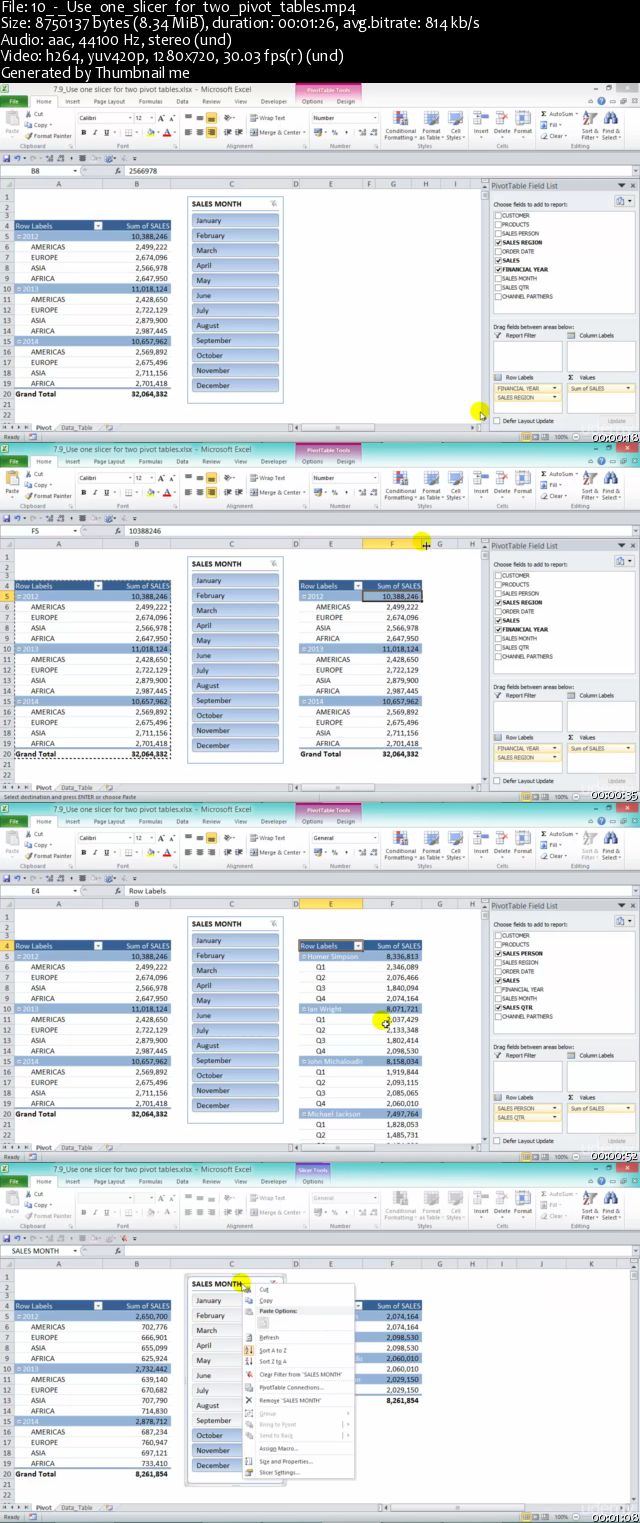Uncheck SALES PERSON in the third frame's field list
640x1523 pixels.
click(x=498, y=954)
